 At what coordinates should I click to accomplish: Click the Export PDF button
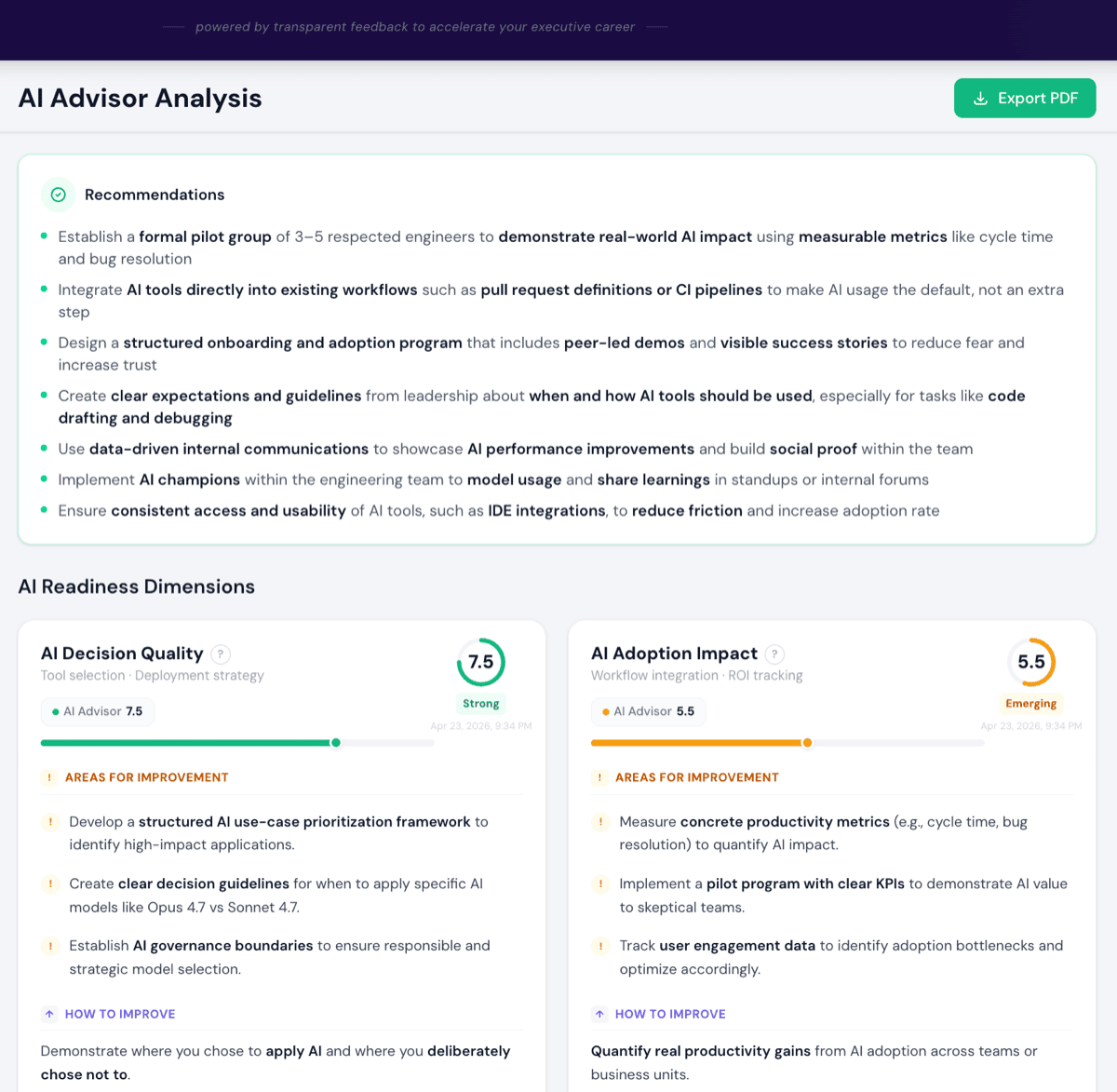coord(1025,98)
